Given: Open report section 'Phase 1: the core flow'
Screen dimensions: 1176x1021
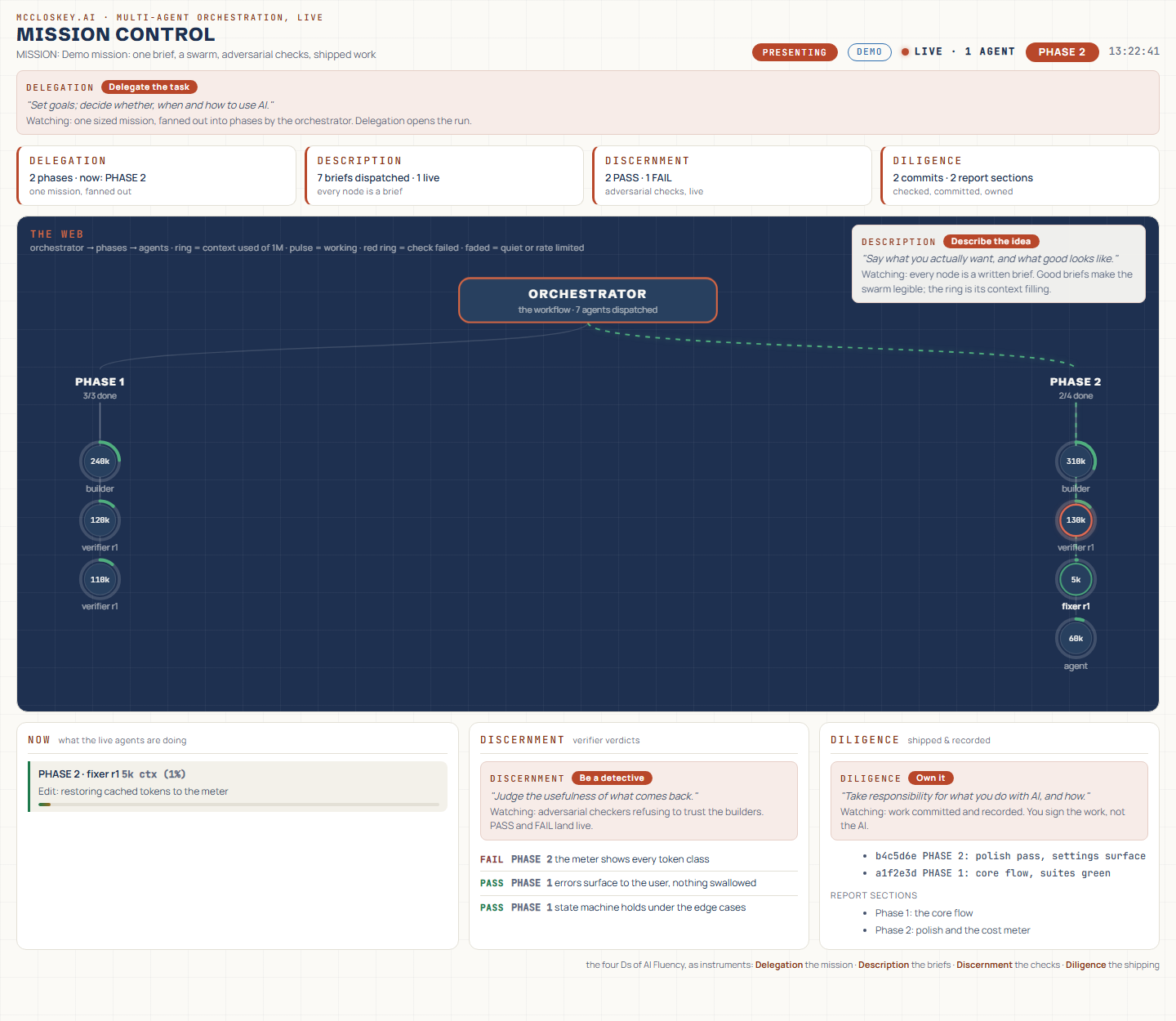Looking at the screenshot, I should (x=924, y=913).
